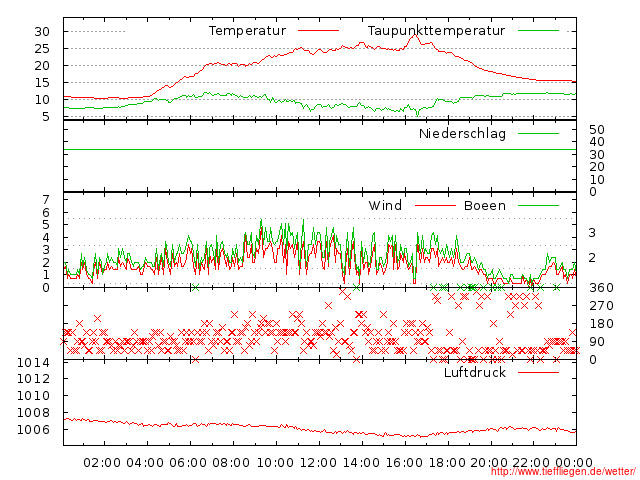
Task: Click the 00:00 time axis label
Action: 574,463
